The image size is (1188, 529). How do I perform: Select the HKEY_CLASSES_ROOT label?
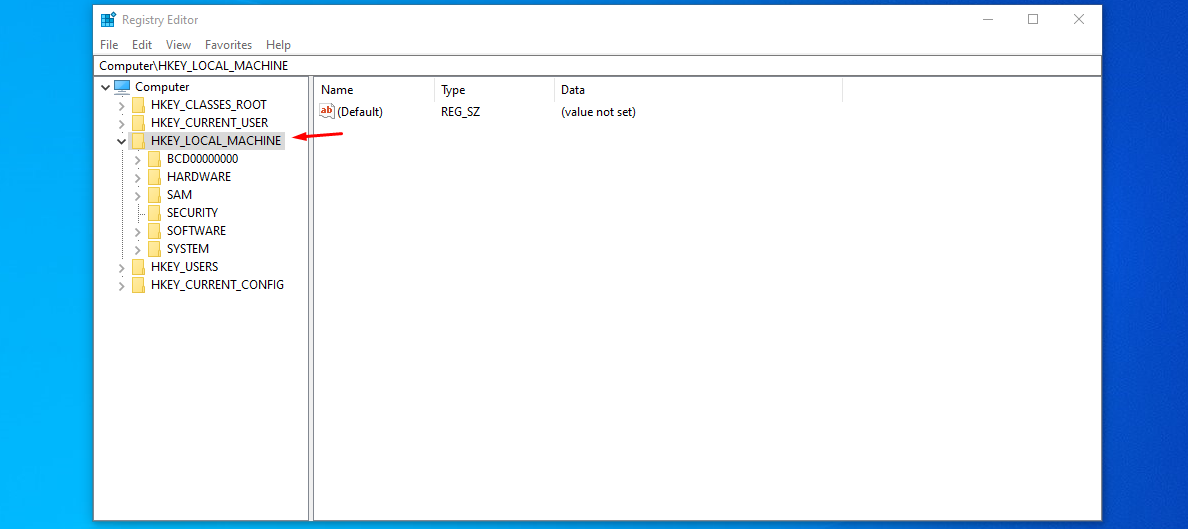[x=208, y=105]
